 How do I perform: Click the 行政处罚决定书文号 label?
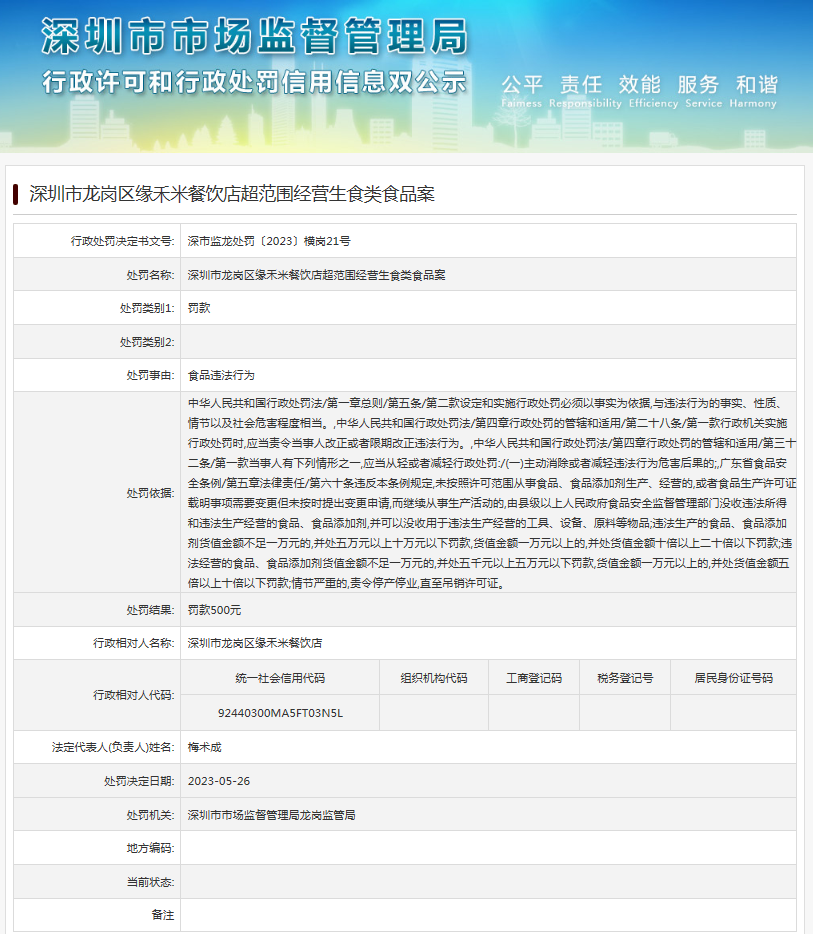122,241
